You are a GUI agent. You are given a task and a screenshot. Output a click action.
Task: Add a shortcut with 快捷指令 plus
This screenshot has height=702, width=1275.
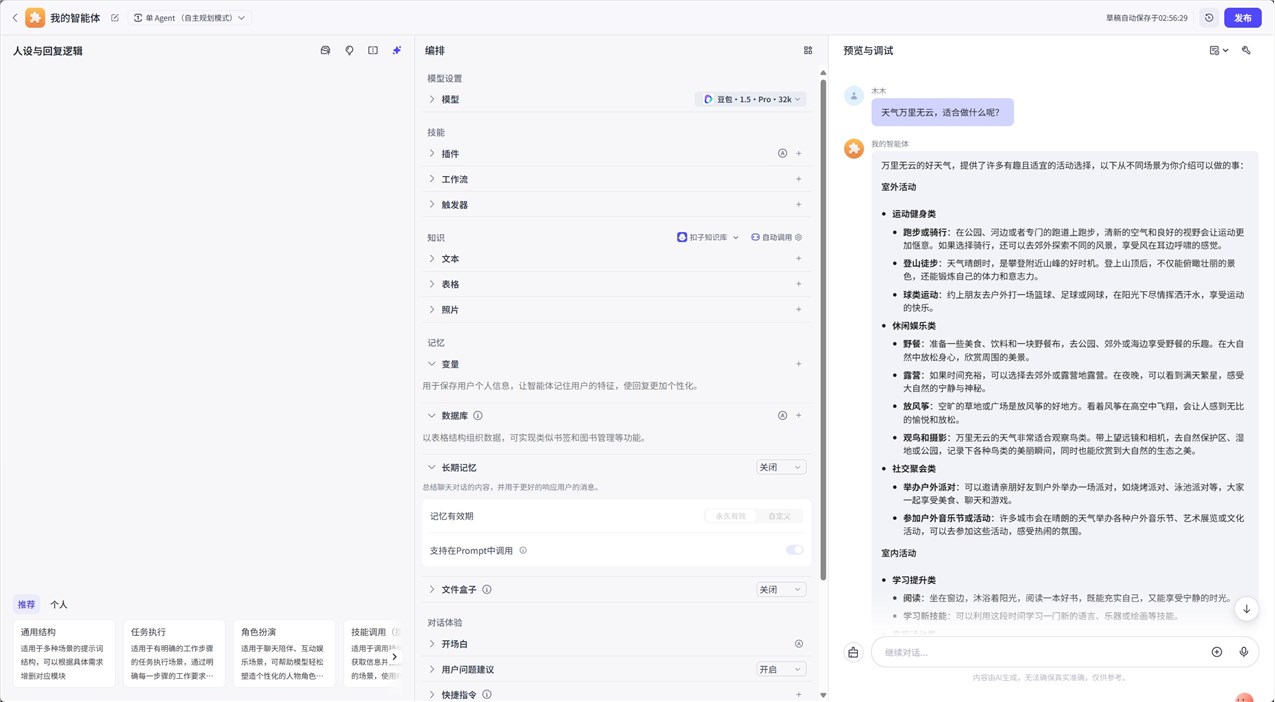tap(799, 694)
